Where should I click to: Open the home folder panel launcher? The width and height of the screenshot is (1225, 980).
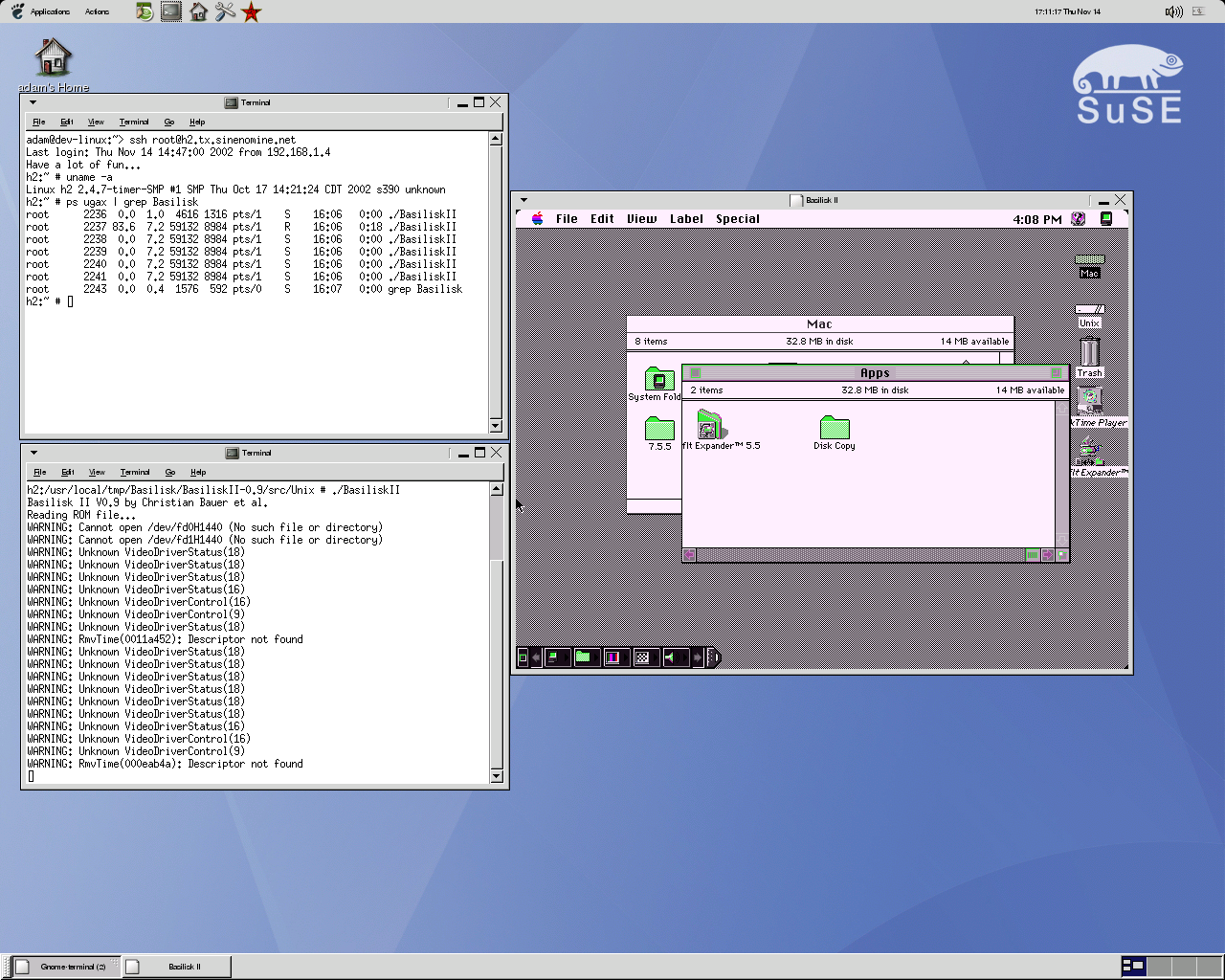198,11
